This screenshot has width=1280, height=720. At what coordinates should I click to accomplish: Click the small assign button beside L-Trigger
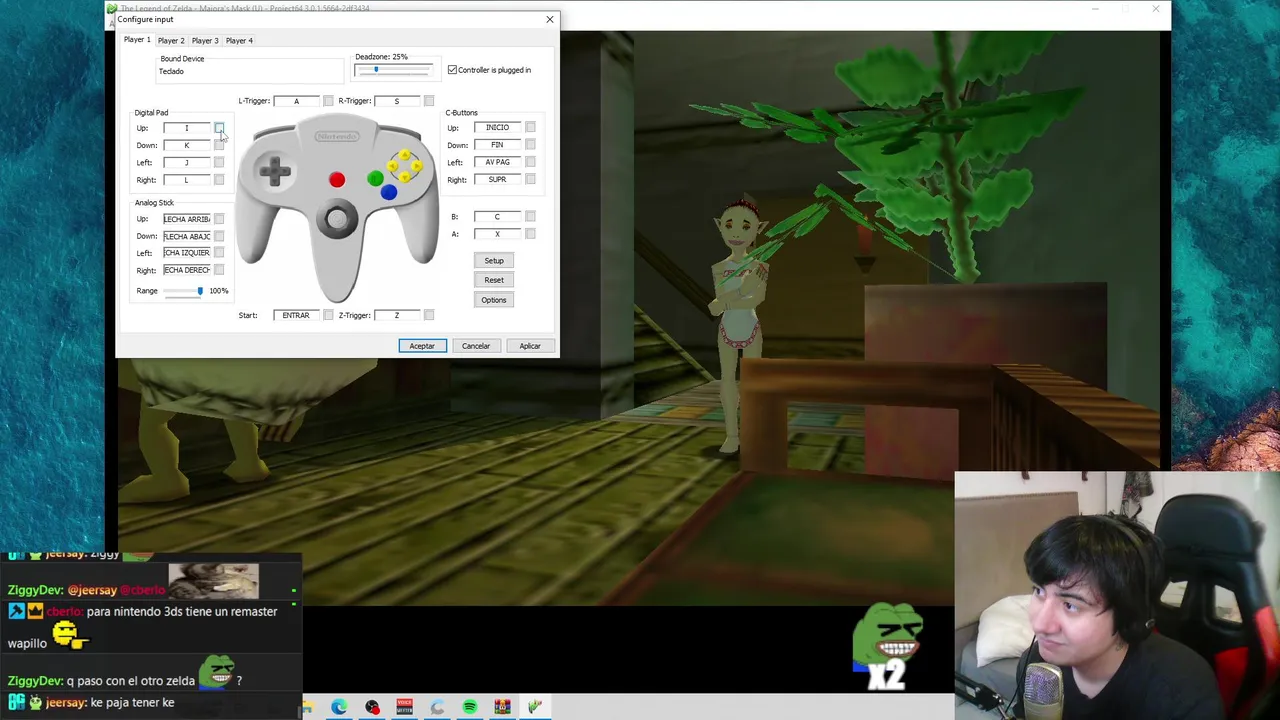328,101
